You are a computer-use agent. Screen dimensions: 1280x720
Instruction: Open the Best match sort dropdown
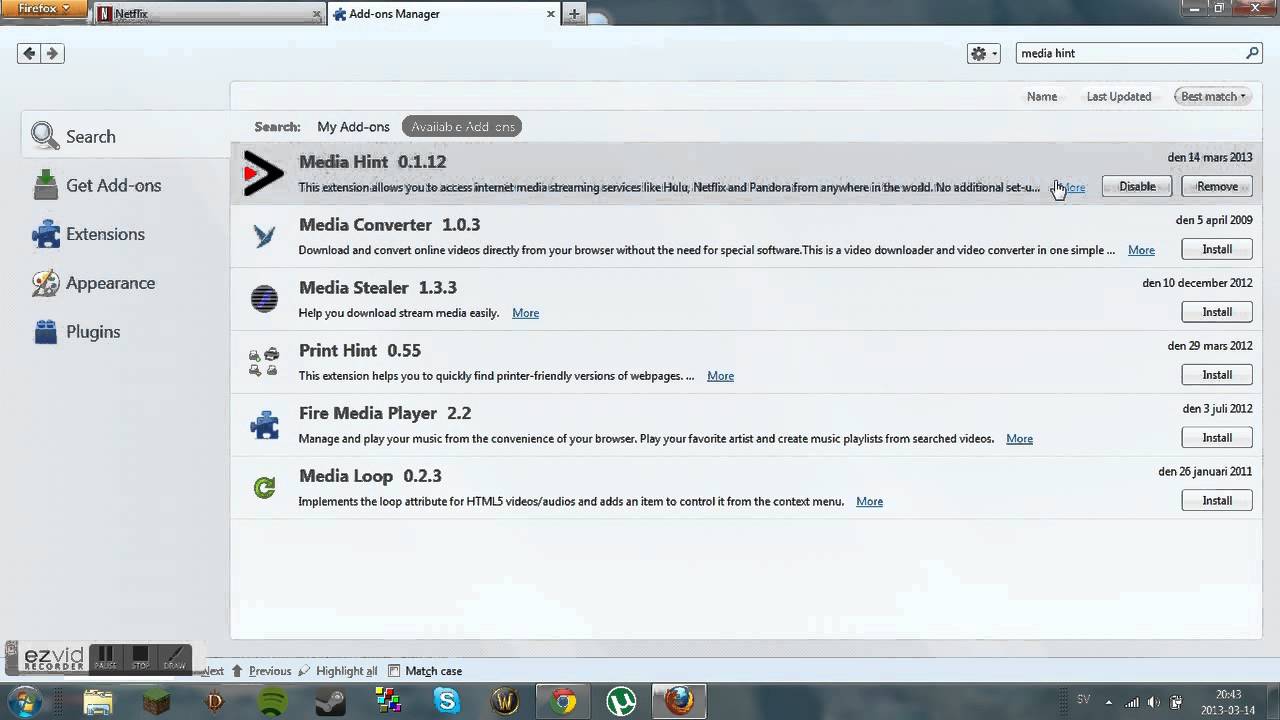click(x=1213, y=96)
